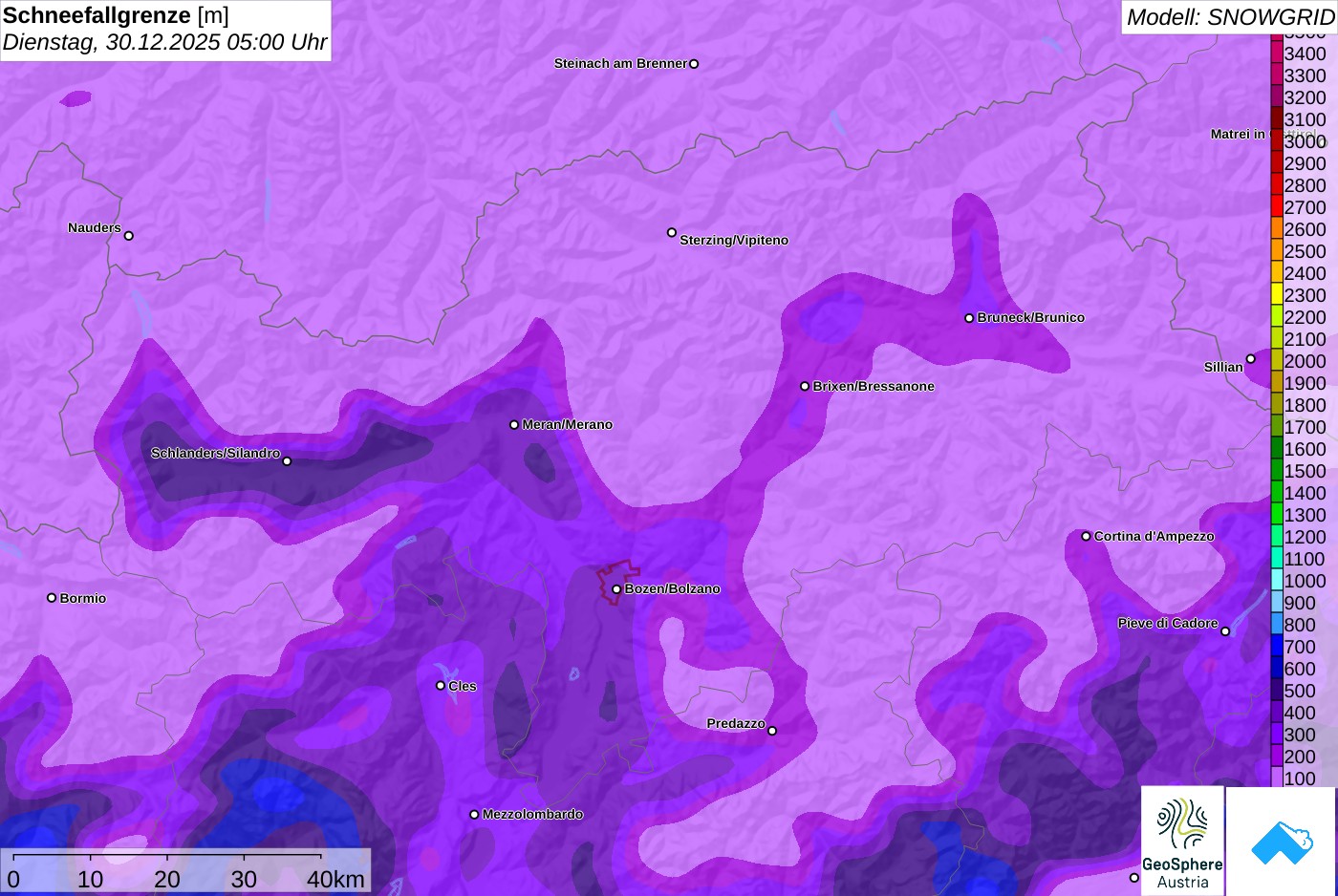Click the 'Predazzo' label text
This screenshot has width=1338, height=896.
pyautogui.click(x=736, y=724)
